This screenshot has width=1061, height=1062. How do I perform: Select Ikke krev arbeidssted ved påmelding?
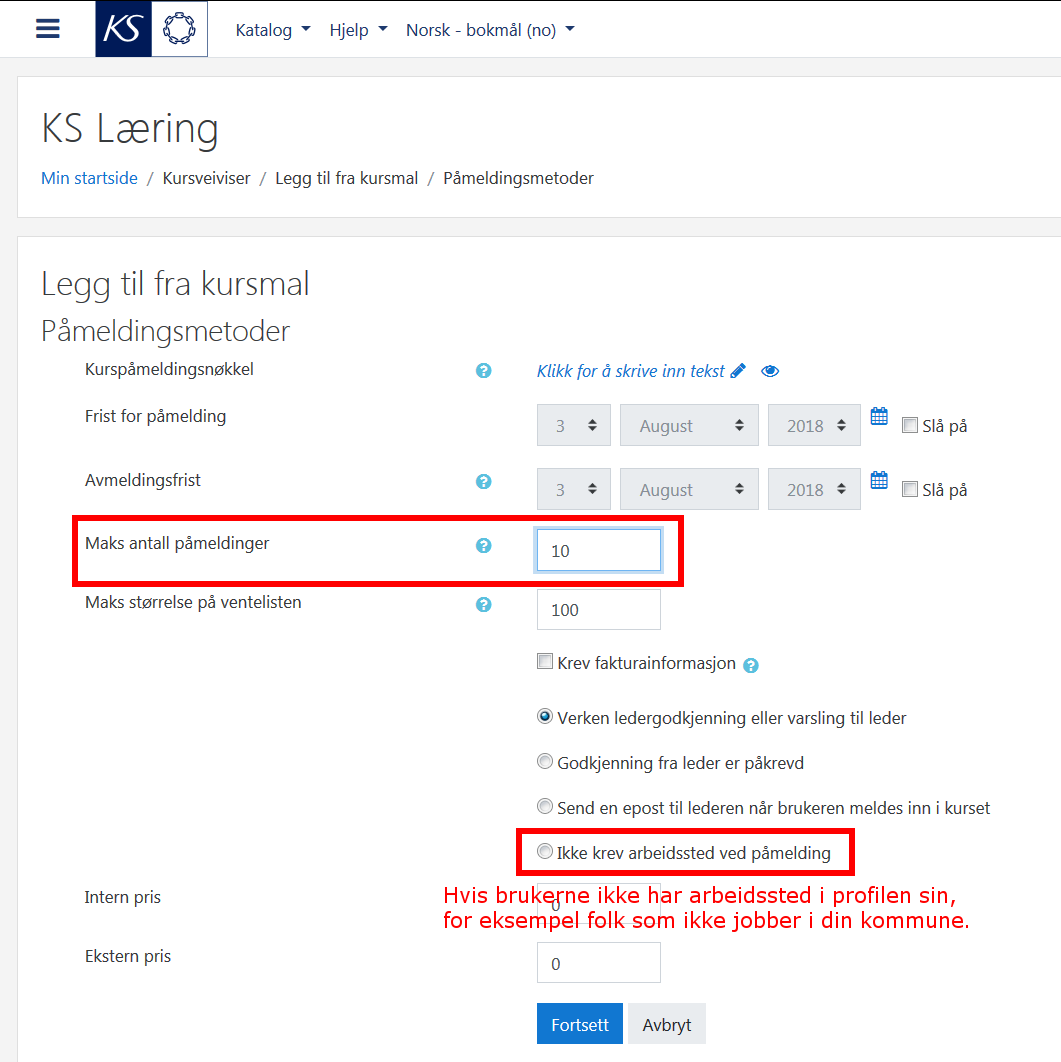tap(544, 851)
